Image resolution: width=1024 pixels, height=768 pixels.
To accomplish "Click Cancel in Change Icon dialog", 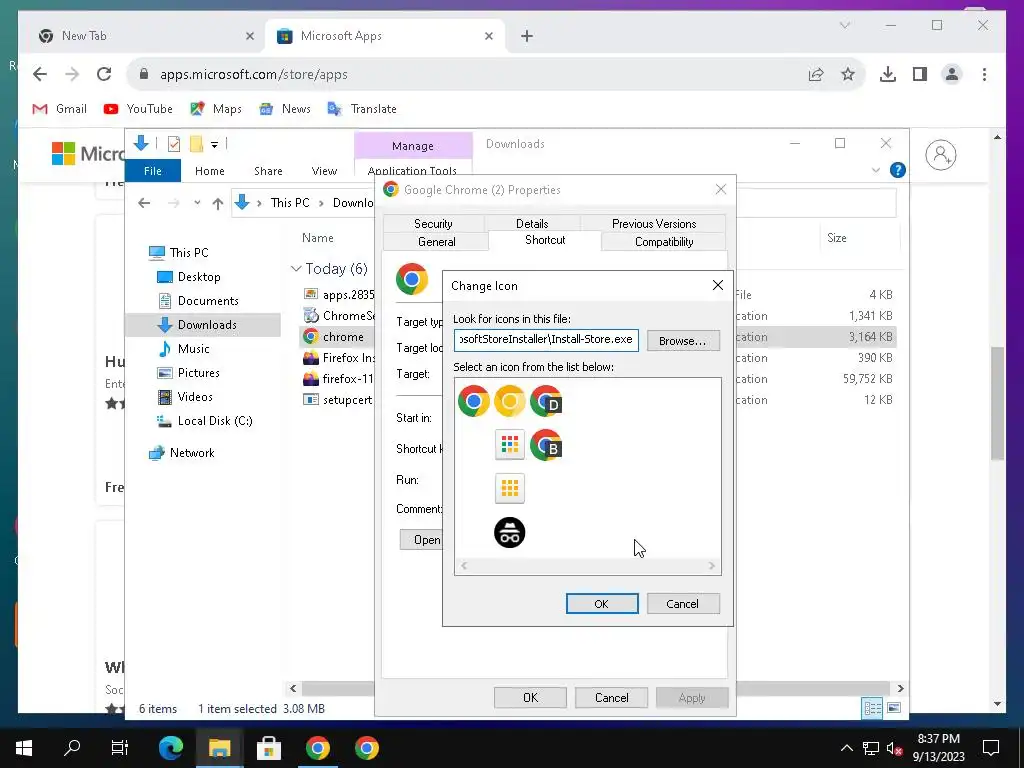I will (x=682, y=604).
